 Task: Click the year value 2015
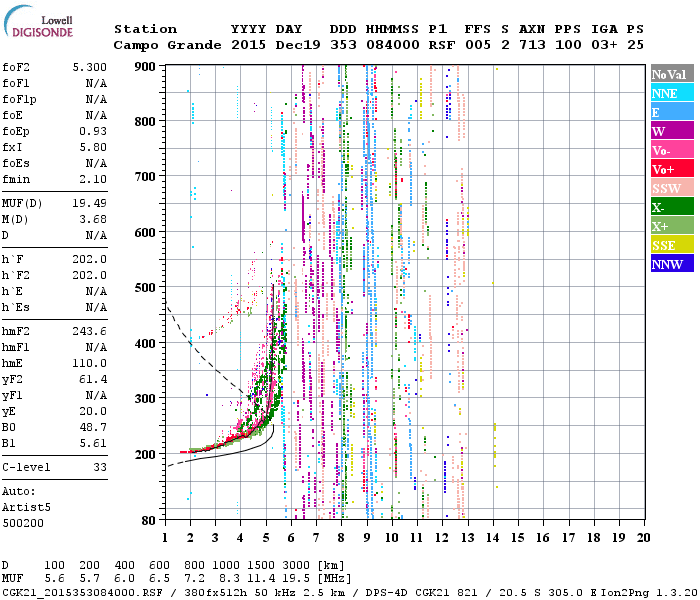point(248,45)
